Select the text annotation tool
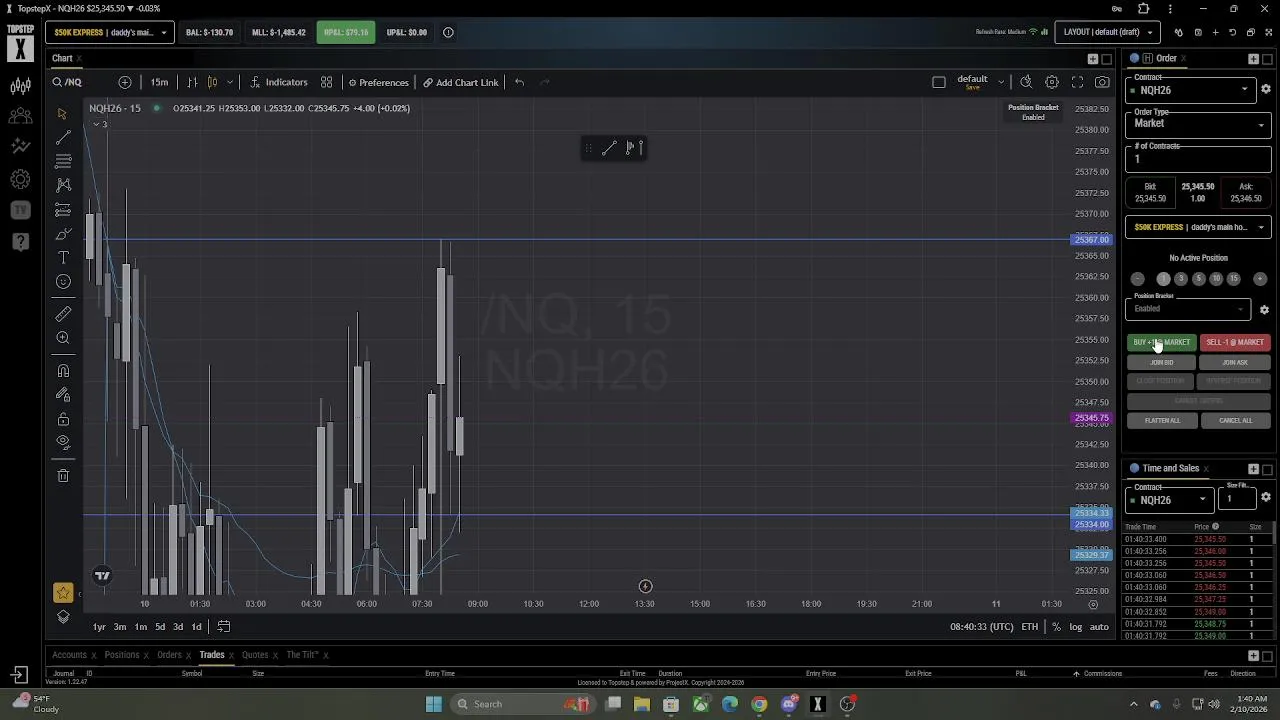This screenshot has width=1280, height=720. tap(63, 258)
